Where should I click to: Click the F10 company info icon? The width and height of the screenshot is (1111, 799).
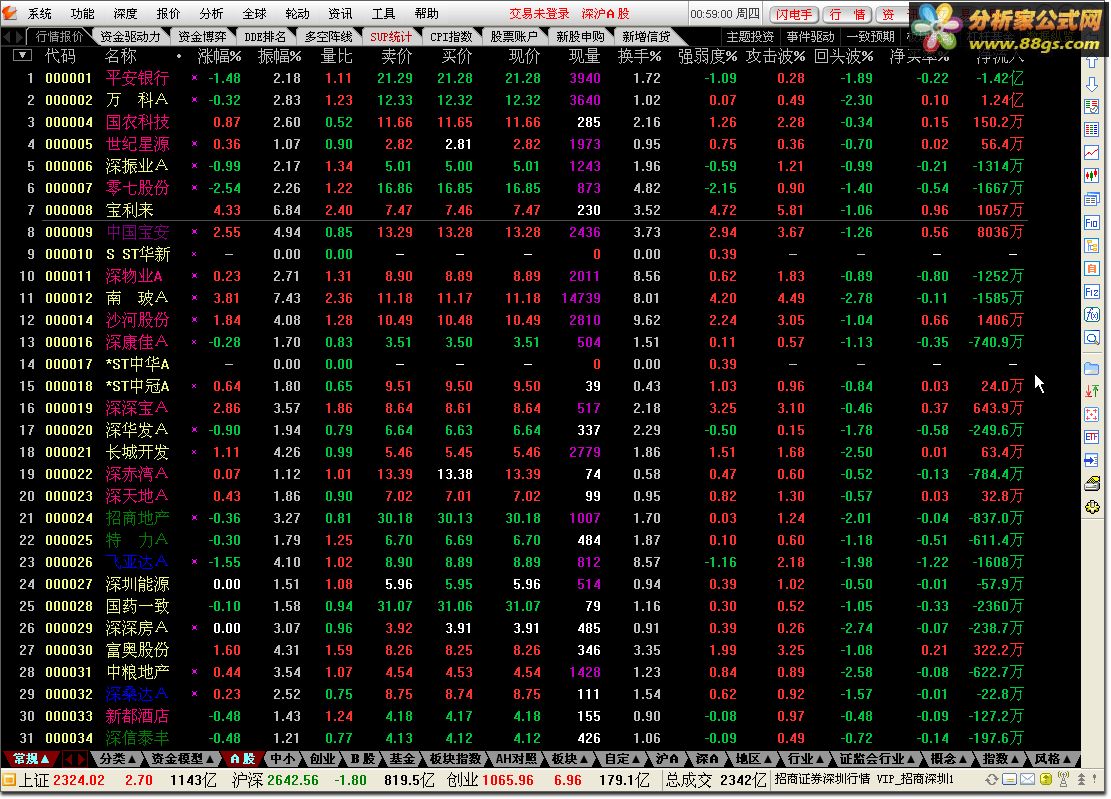[1092, 222]
